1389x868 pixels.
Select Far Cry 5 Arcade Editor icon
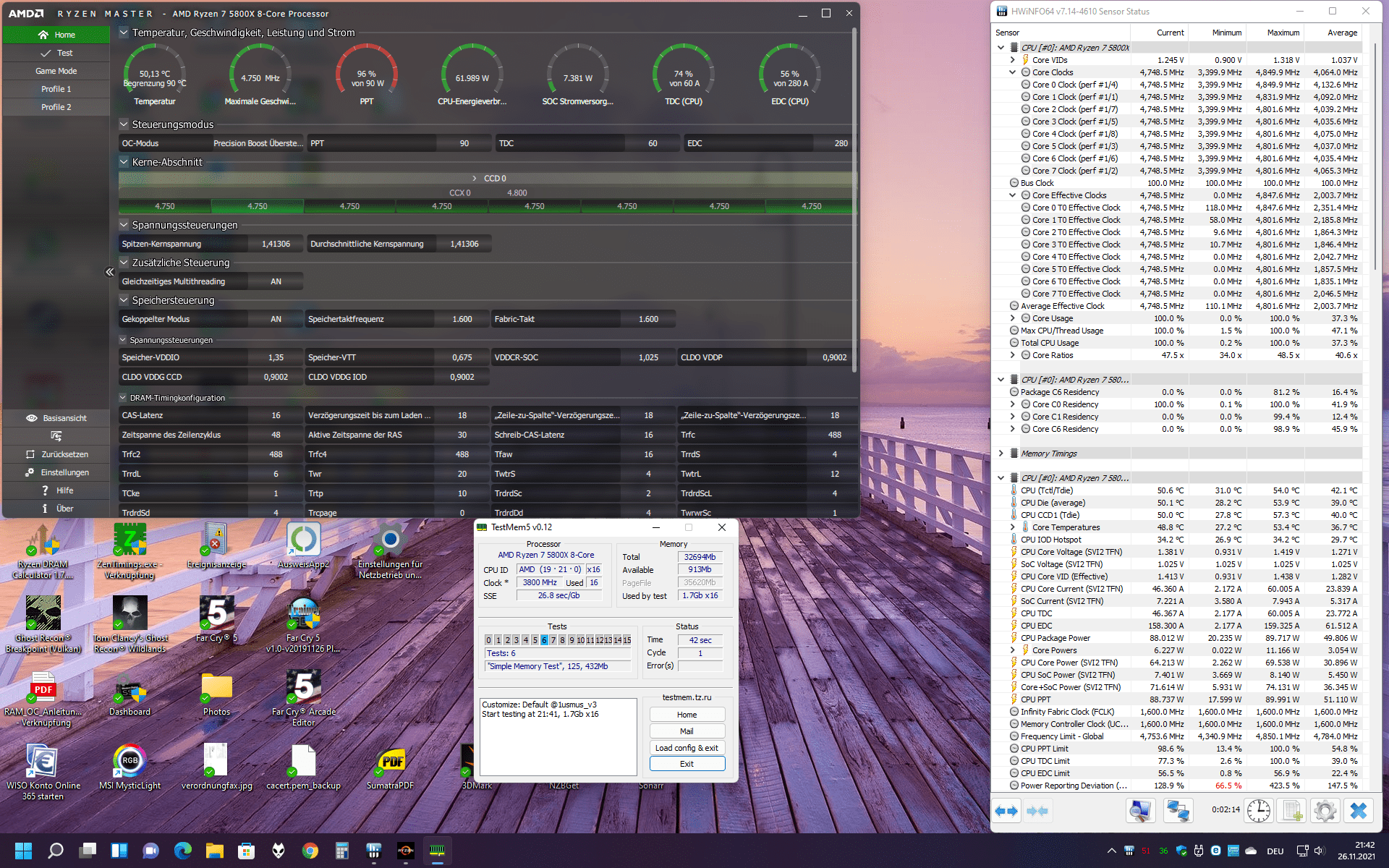pyautogui.click(x=303, y=698)
